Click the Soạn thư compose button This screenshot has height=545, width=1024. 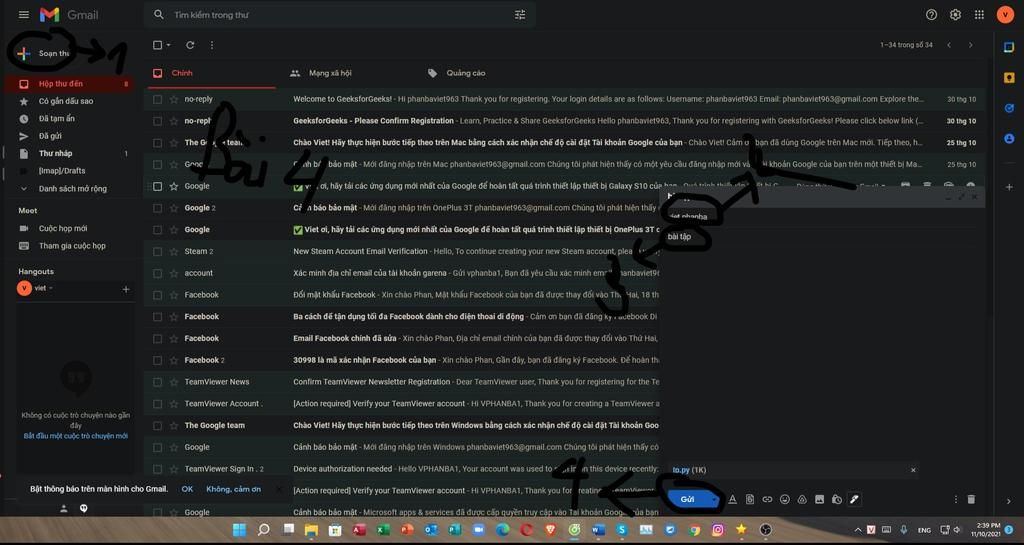pos(44,54)
